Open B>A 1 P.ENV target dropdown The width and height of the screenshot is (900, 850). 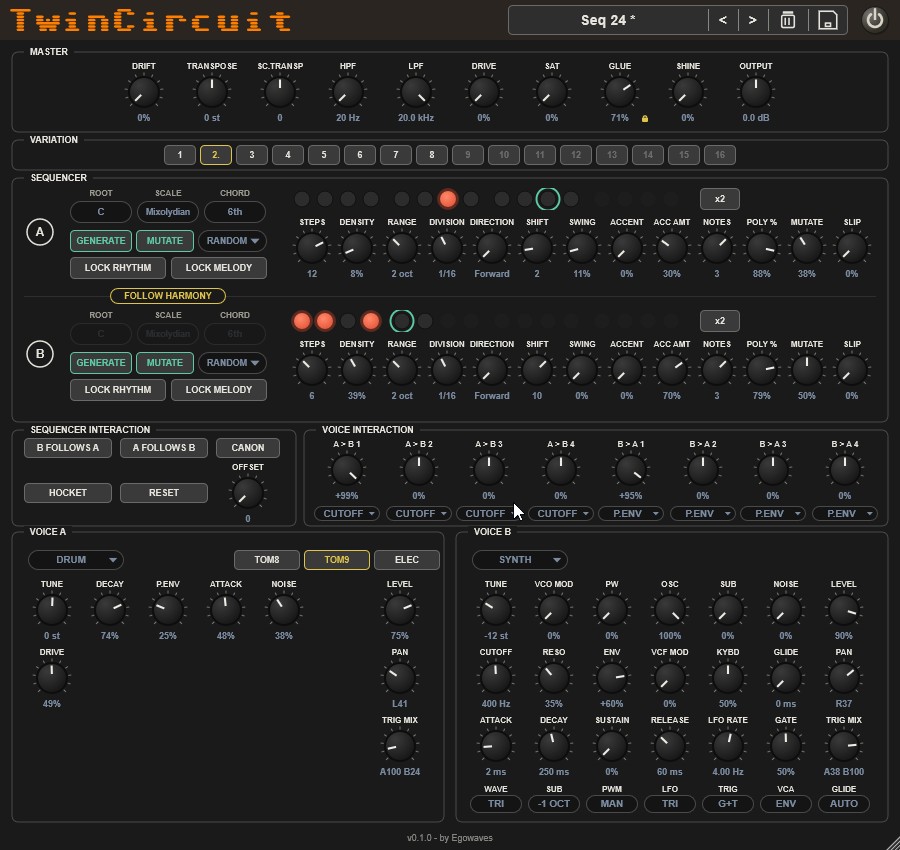coord(631,514)
